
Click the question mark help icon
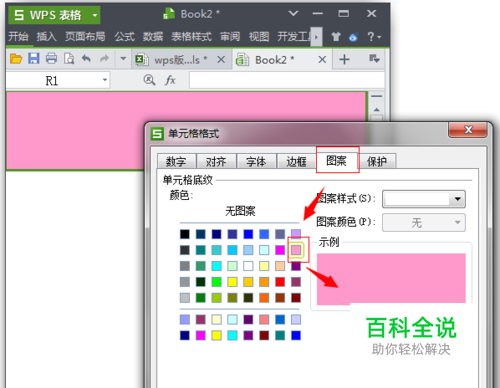coord(371,37)
